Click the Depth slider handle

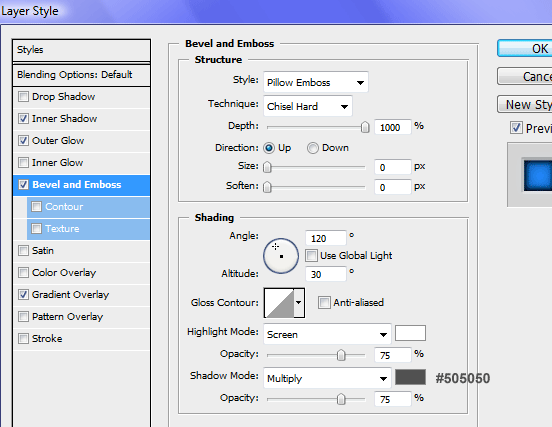pos(365,127)
